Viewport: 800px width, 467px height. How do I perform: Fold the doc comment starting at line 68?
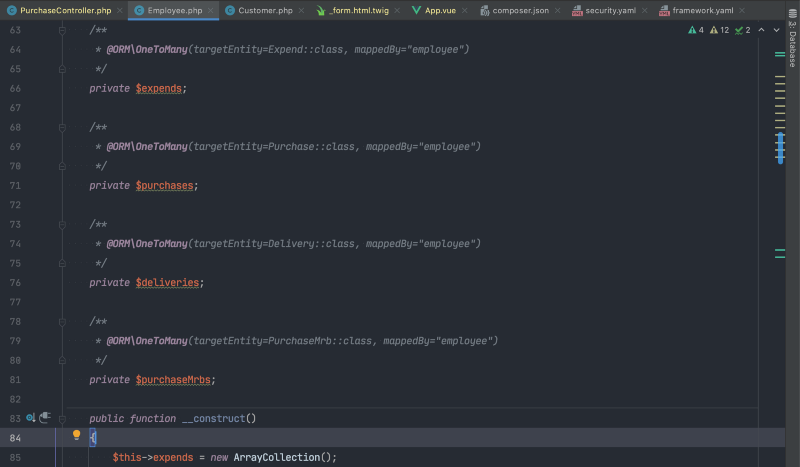click(x=62, y=127)
